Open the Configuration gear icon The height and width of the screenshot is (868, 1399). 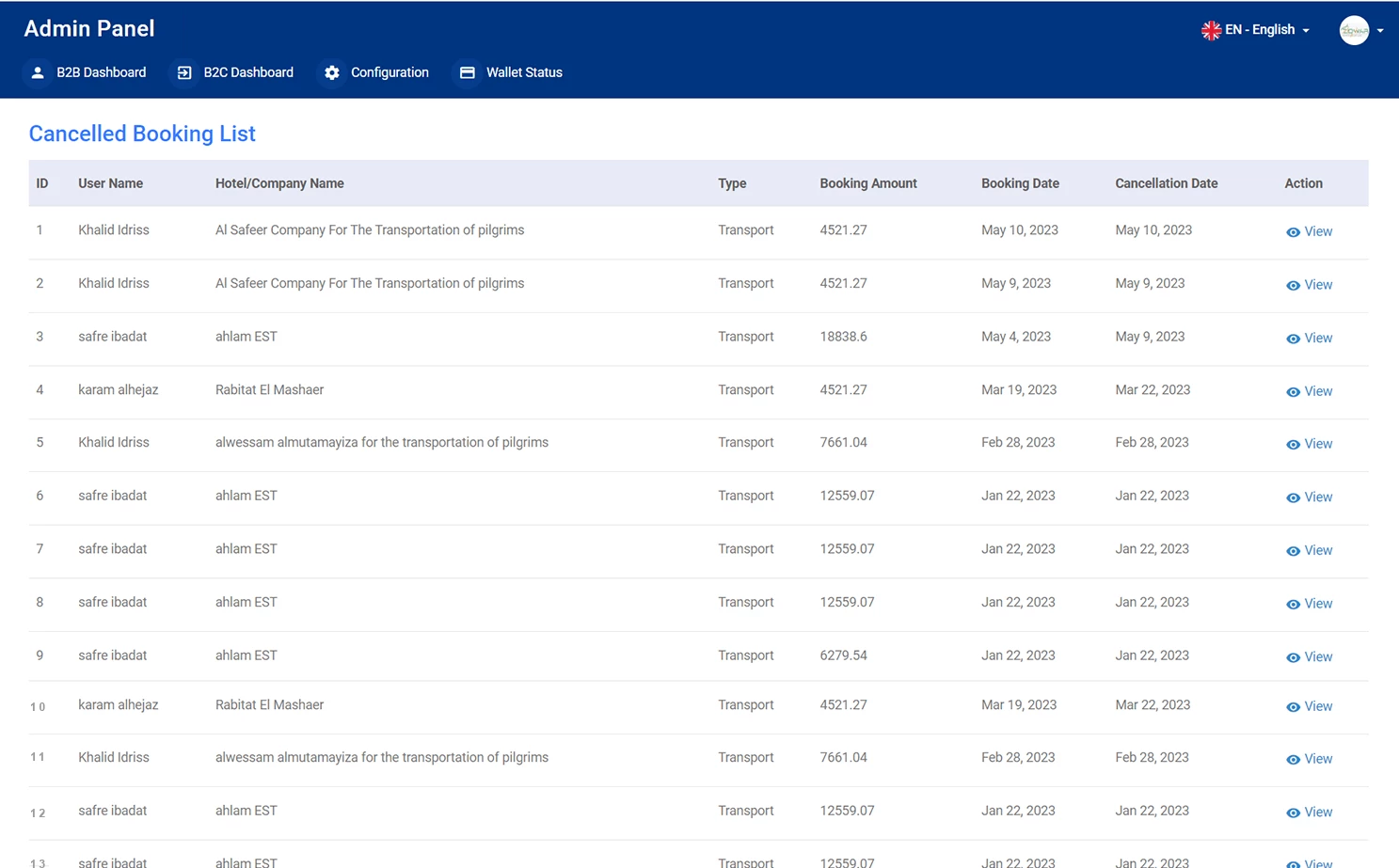332,72
